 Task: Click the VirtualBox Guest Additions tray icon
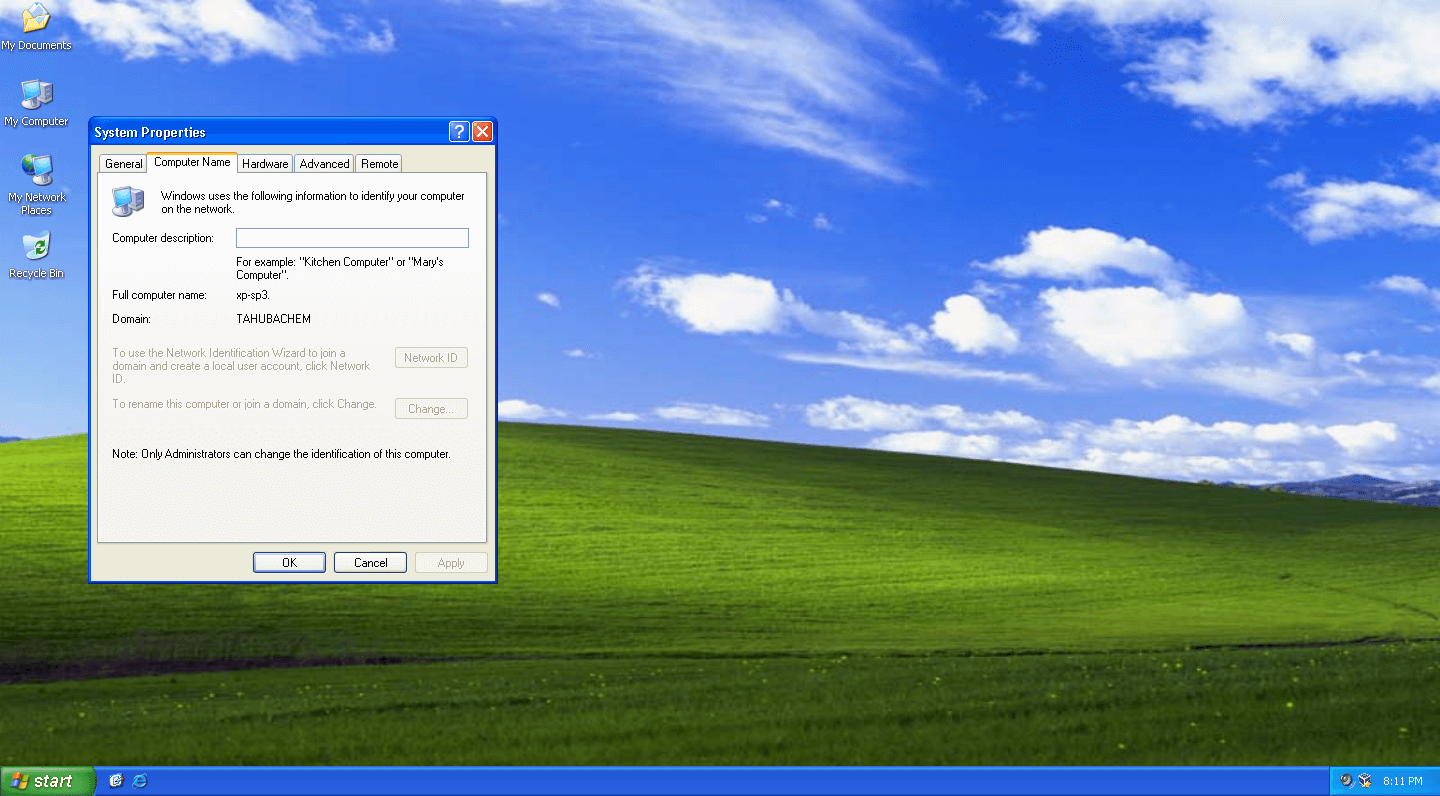(x=1365, y=780)
